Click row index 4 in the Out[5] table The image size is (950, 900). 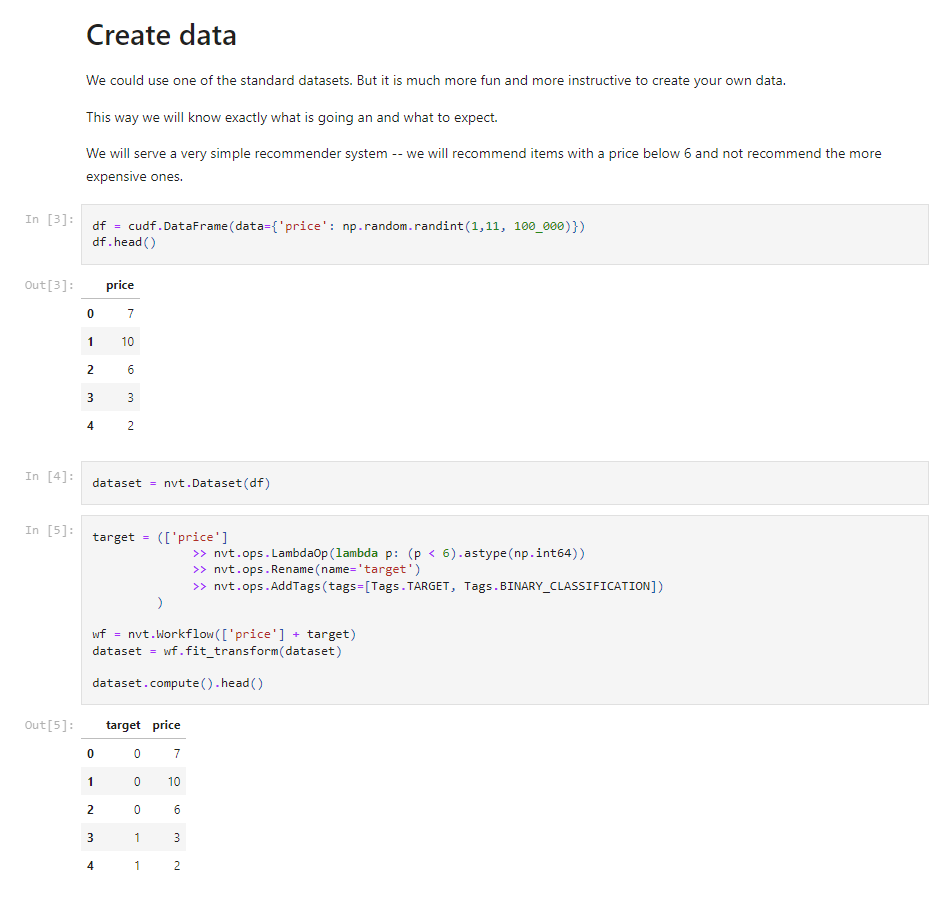pyautogui.click(x=90, y=865)
